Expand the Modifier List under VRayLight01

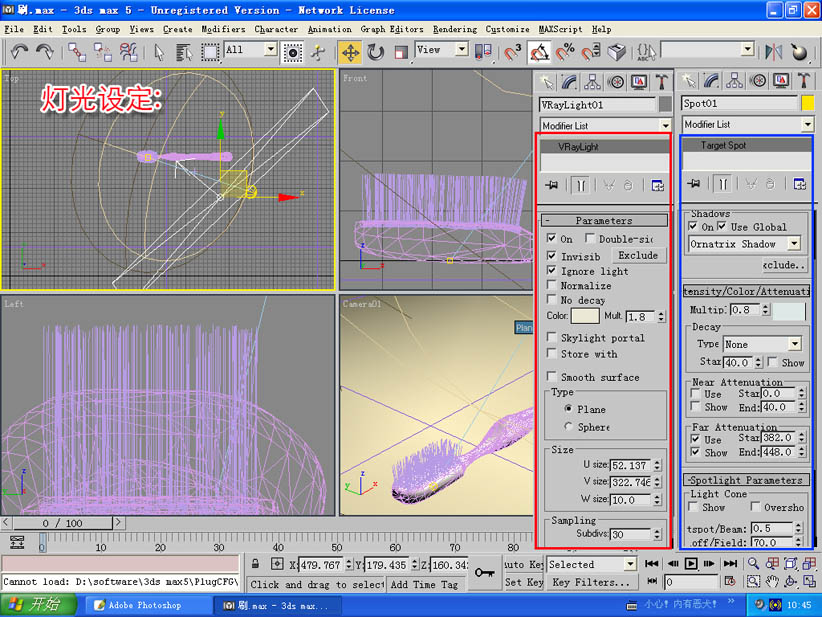[666, 125]
